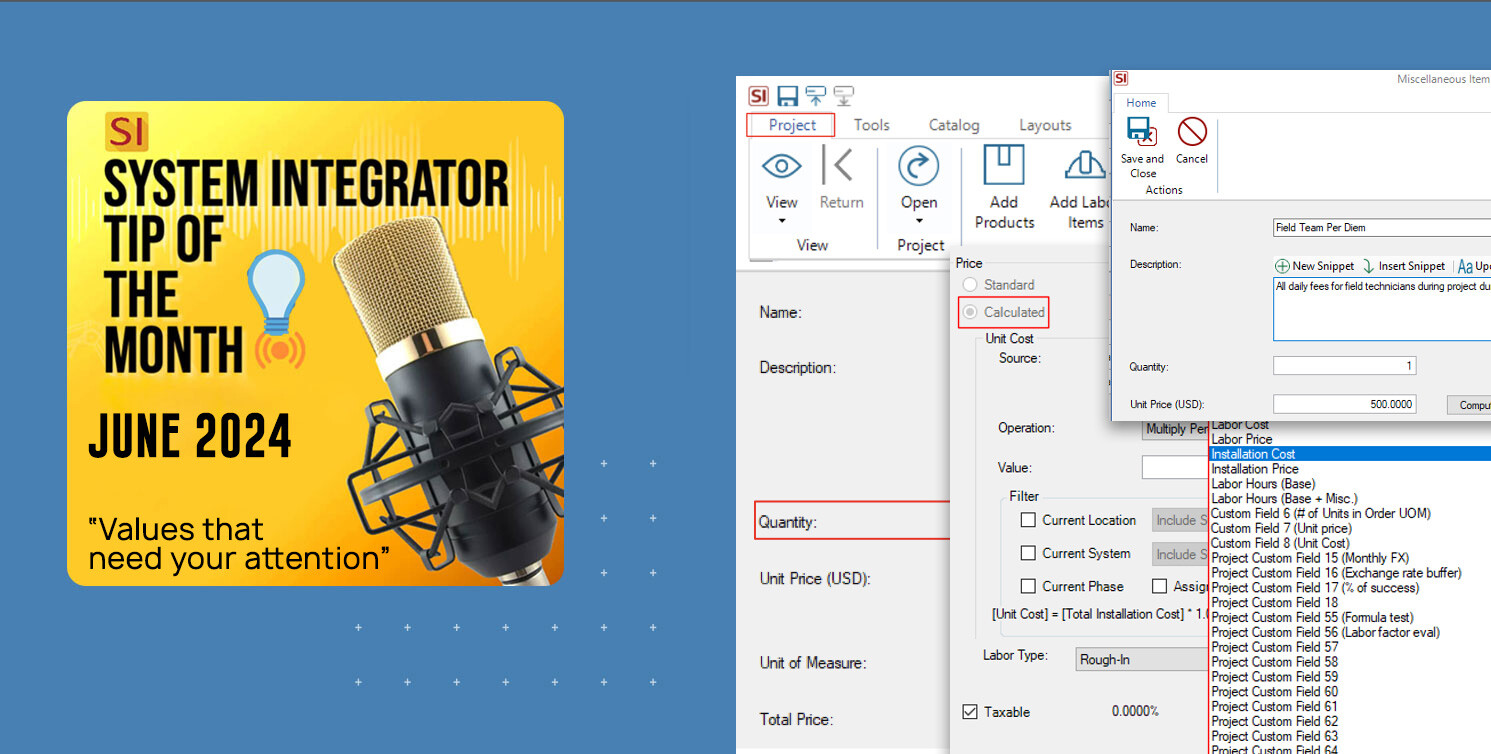1491x754 pixels.
Task: Check the Current Phase filter checkbox
Action: tap(1028, 586)
